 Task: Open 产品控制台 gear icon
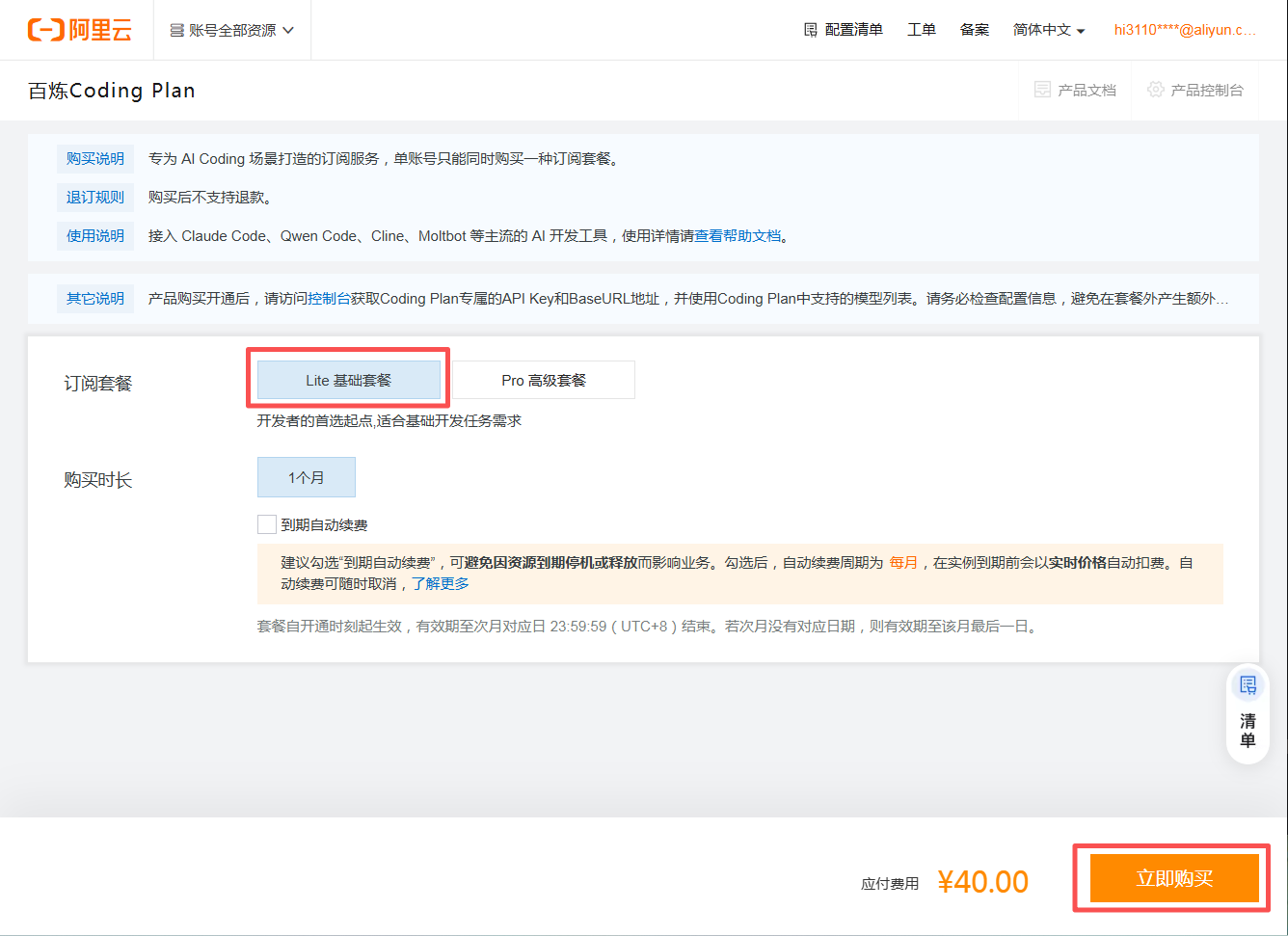tap(1155, 90)
